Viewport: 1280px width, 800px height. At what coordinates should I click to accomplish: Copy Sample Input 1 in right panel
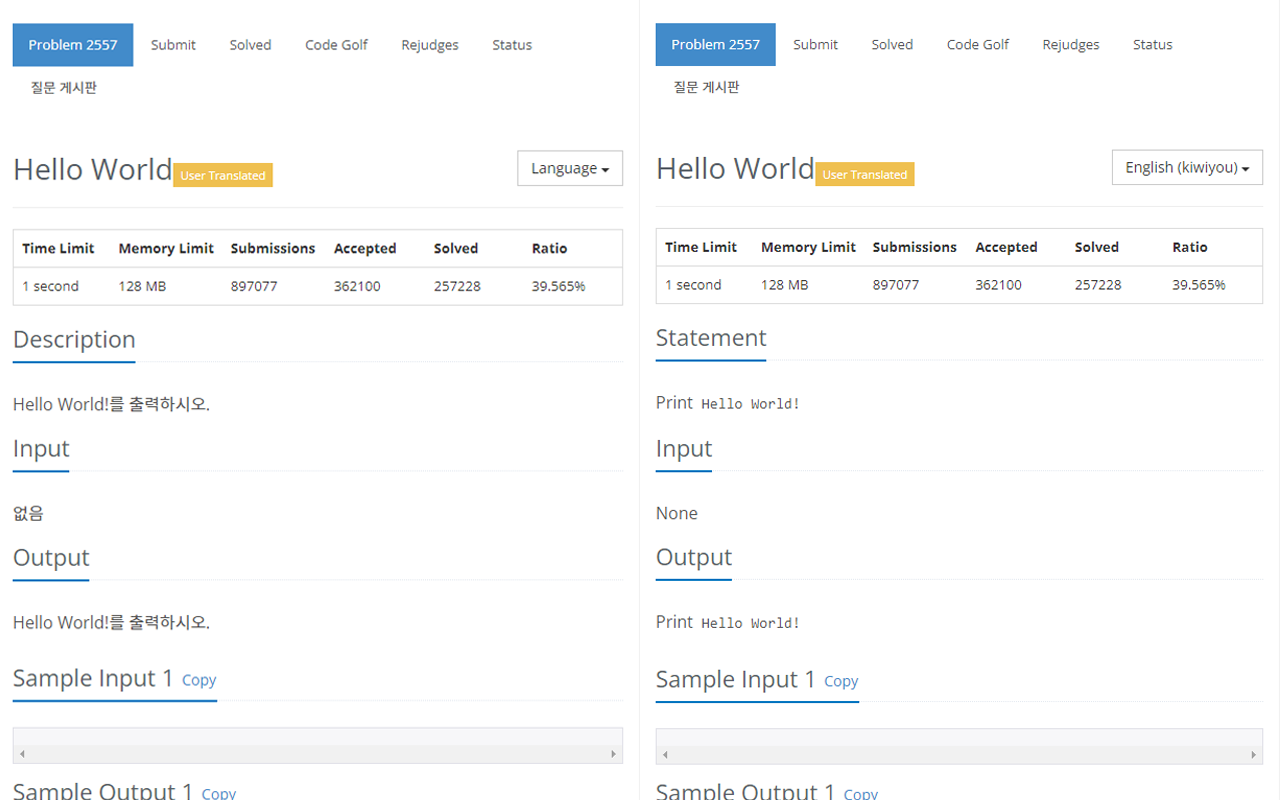click(x=841, y=681)
